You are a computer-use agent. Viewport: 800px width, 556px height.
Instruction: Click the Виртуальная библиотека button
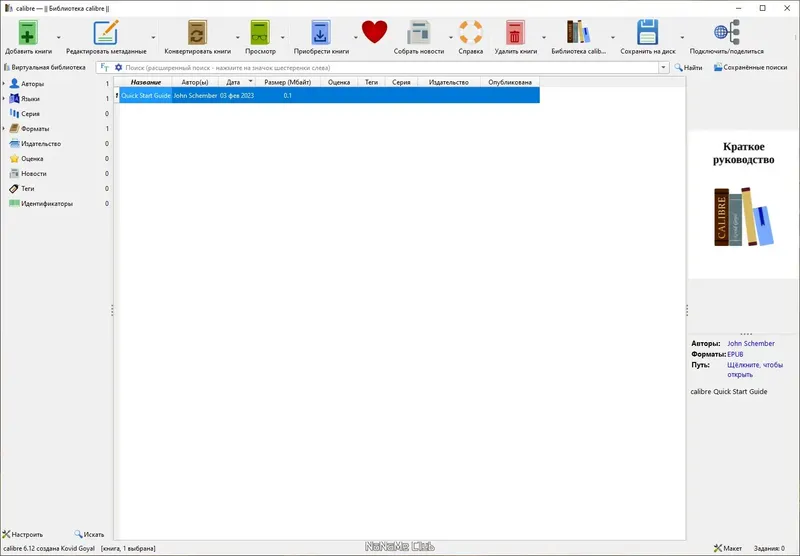[44, 67]
